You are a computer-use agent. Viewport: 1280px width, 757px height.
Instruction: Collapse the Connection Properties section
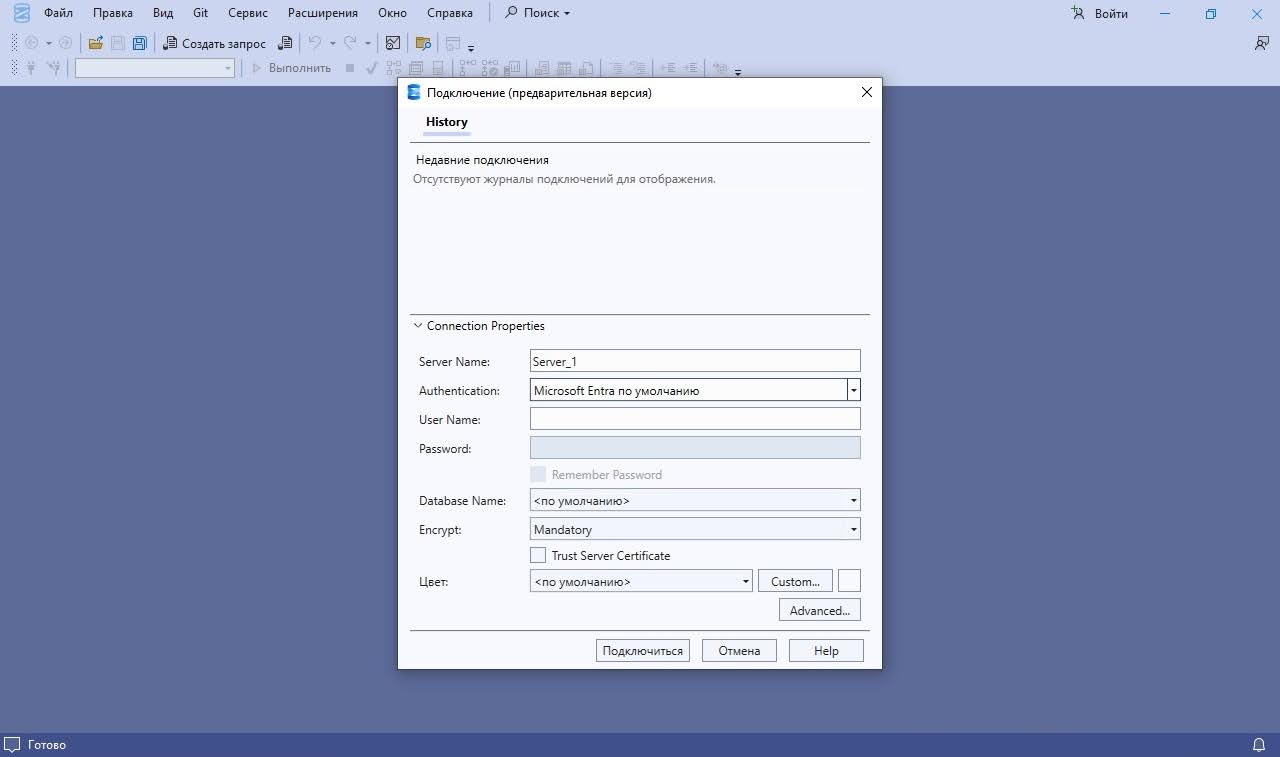(418, 326)
